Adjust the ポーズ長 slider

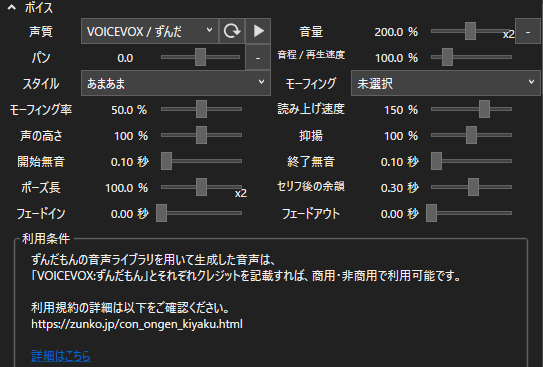pyautogui.click(x=201, y=187)
